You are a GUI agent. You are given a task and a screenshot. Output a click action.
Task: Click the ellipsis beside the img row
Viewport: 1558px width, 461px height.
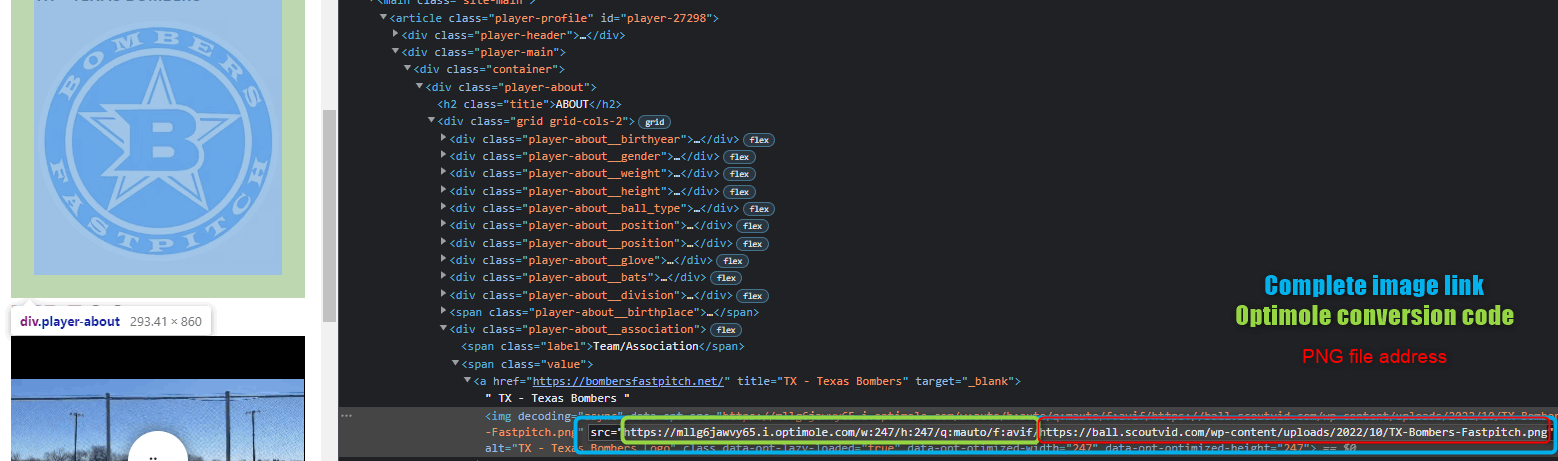point(346,415)
